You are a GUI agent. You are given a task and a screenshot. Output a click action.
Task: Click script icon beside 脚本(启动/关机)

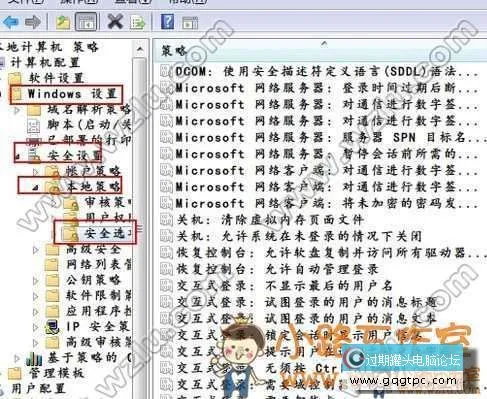[x=34, y=125]
